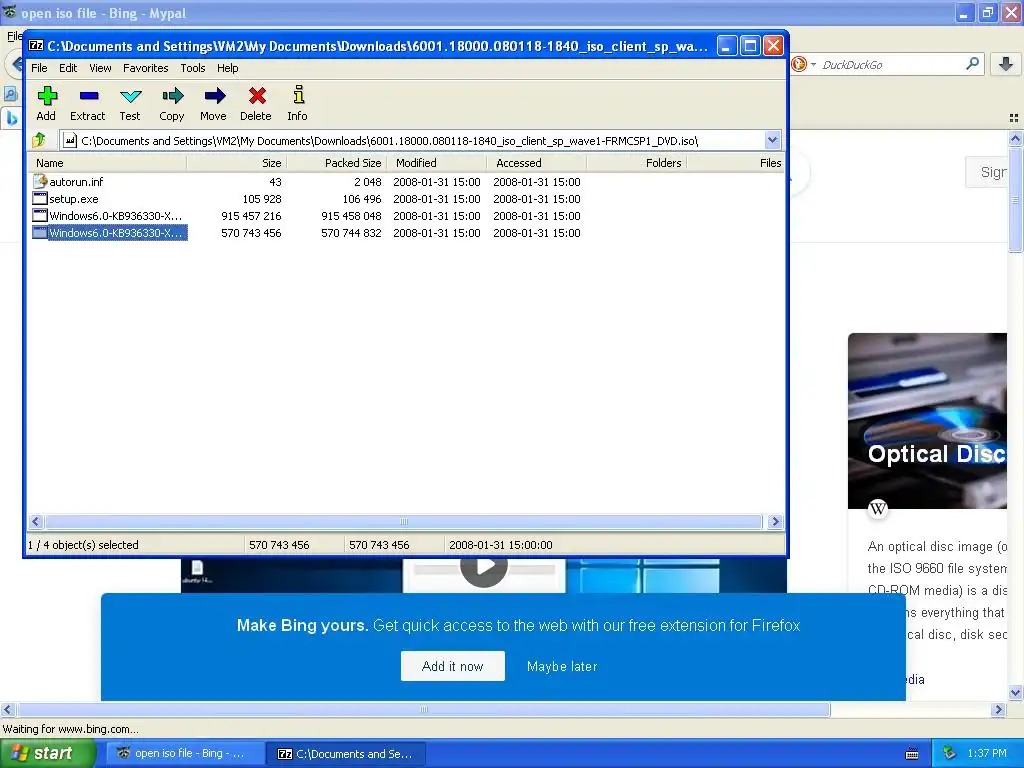
Task: Expand the address path dropdown arrow
Action: click(772, 140)
